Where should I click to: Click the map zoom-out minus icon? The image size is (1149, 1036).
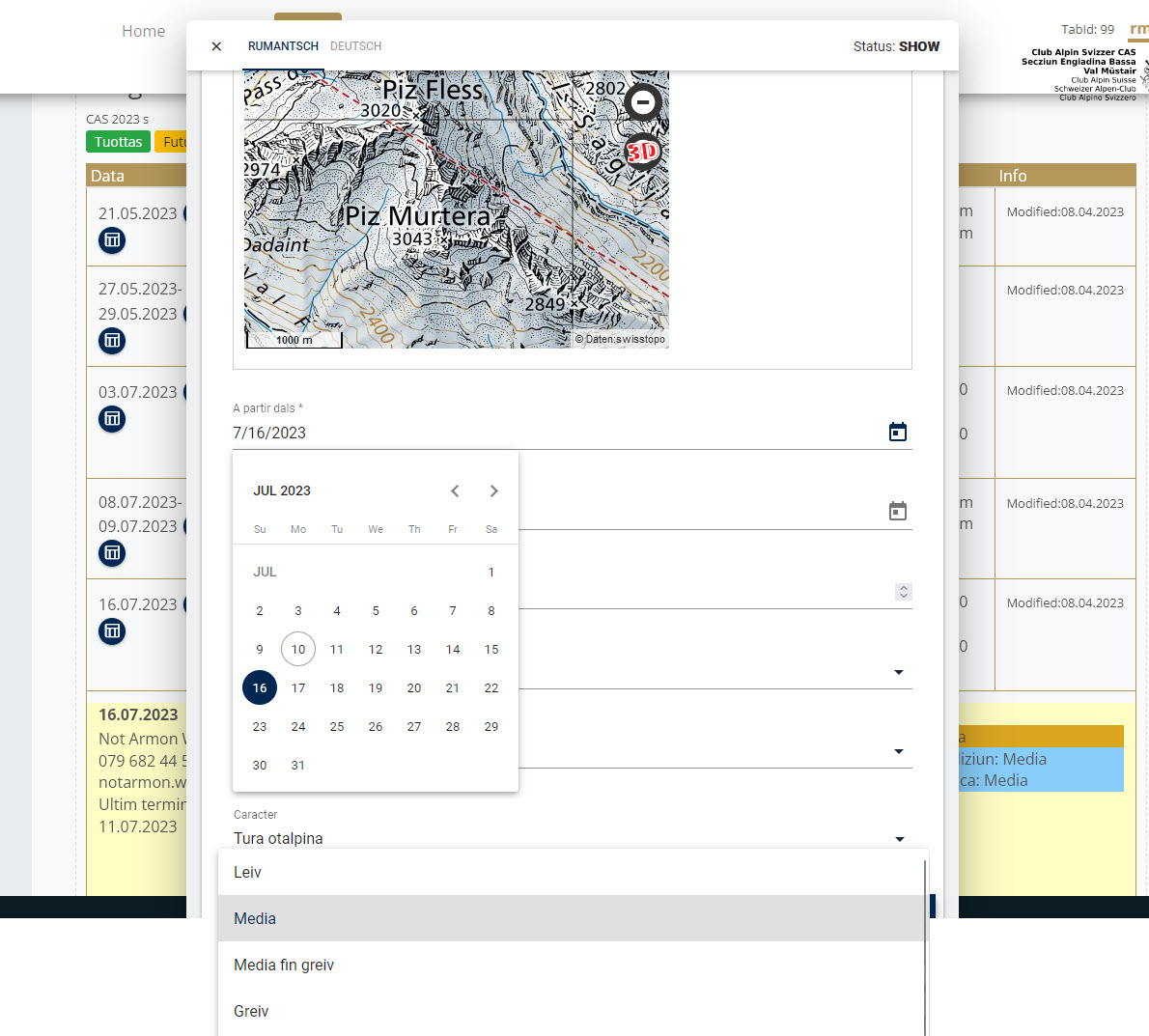point(642,101)
